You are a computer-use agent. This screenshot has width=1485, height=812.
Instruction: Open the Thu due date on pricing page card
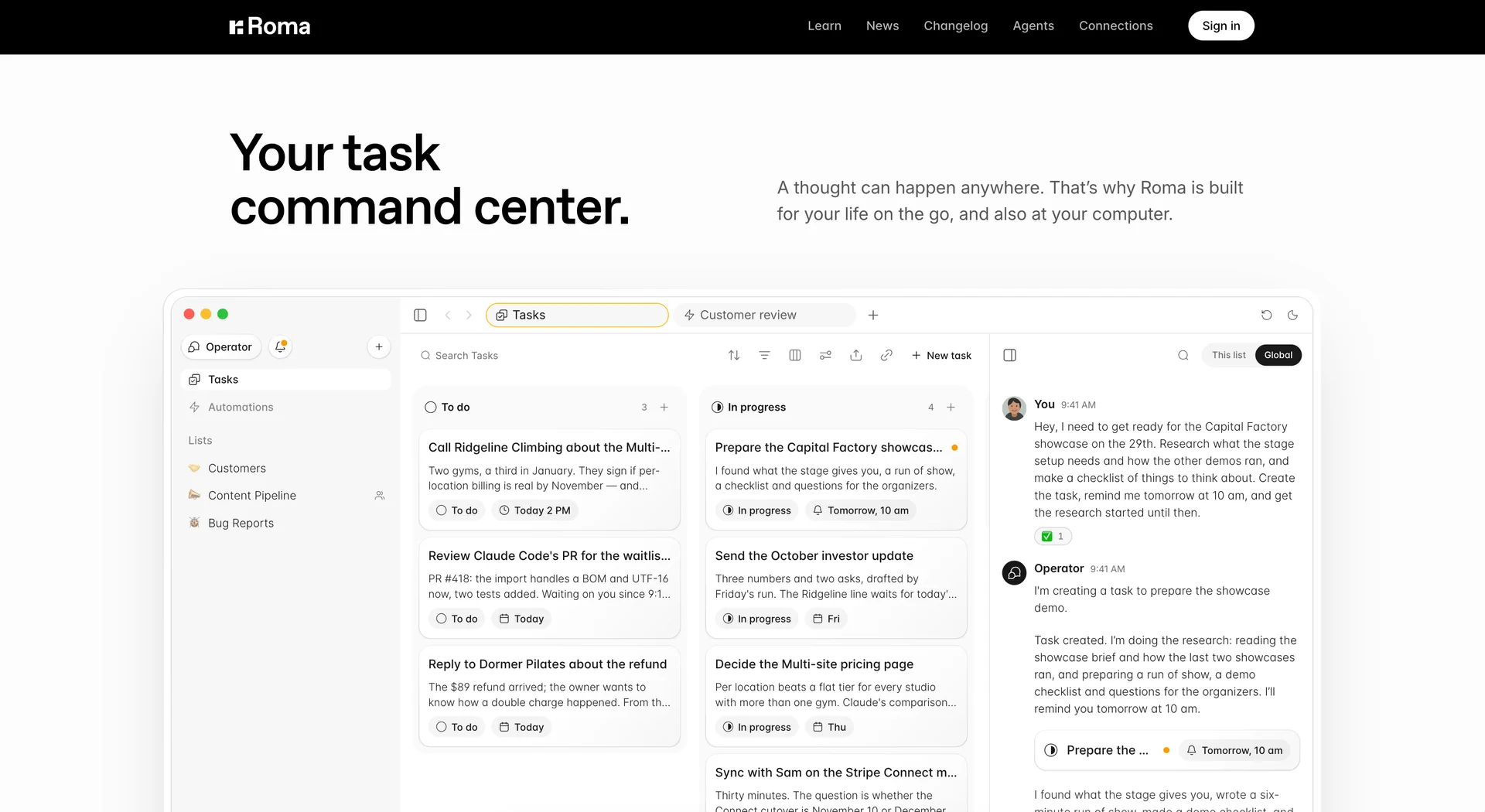(x=829, y=727)
